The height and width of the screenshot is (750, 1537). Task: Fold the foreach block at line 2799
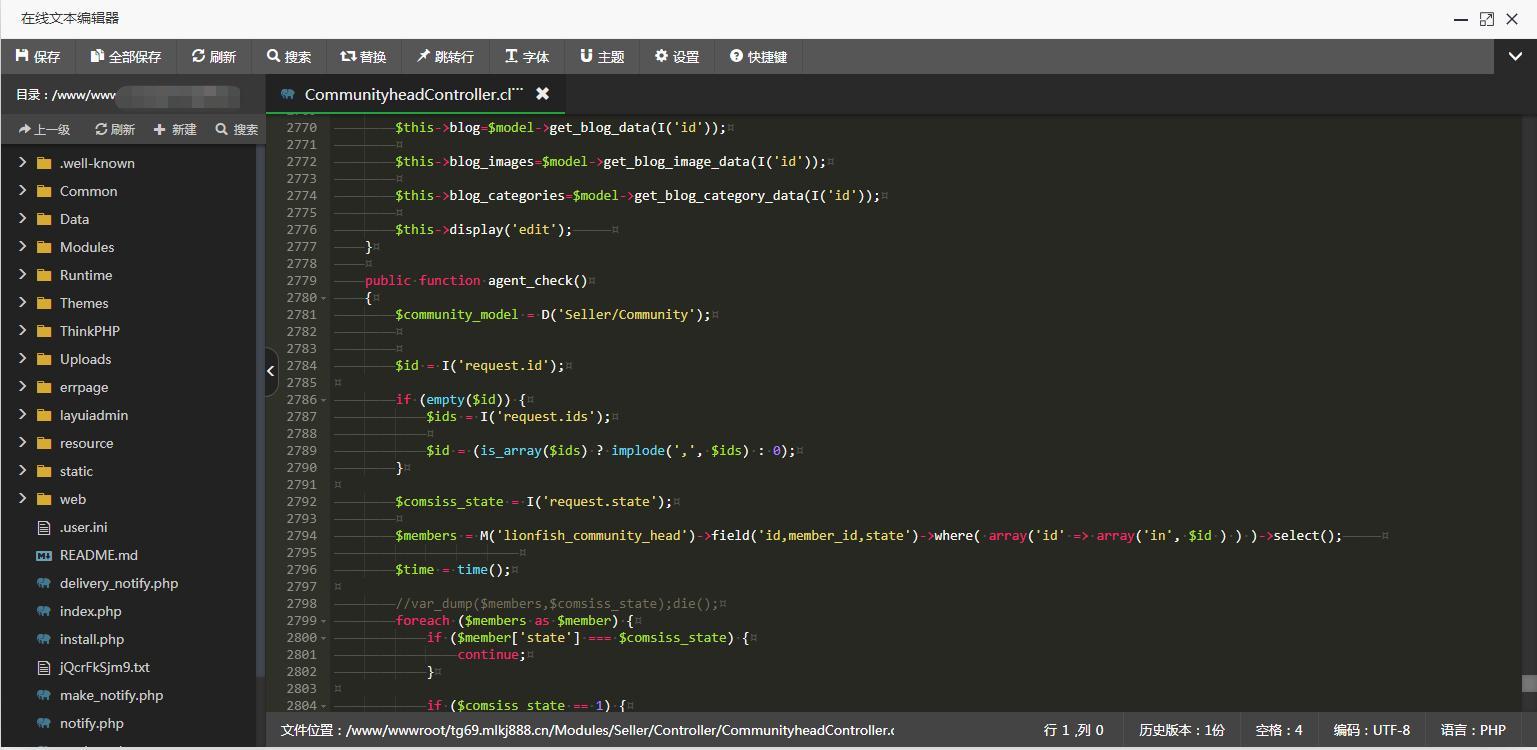pos(324,621)
